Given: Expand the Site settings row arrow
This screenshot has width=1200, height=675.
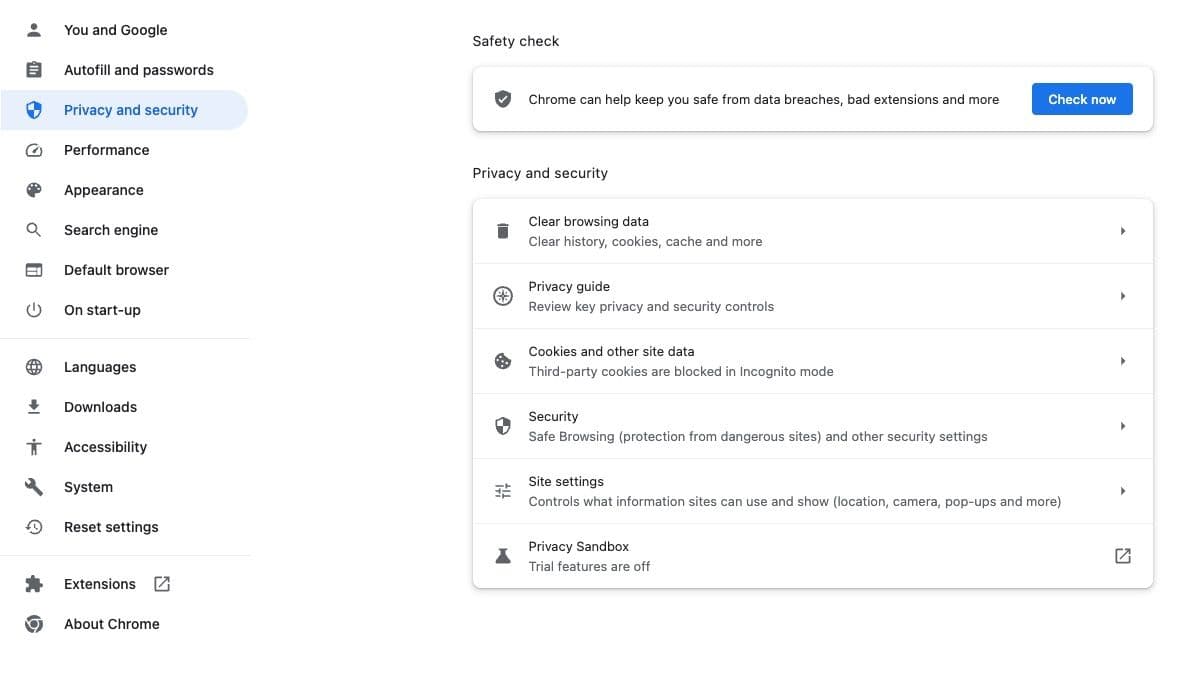Looking at the screenshot, I should click(x=1123, y=491).
